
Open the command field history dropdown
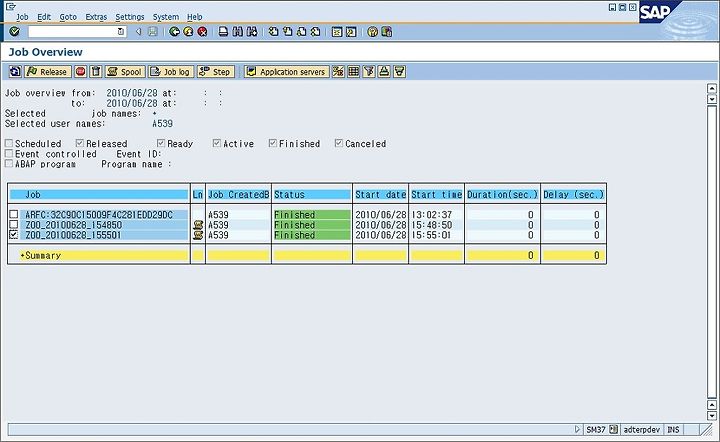click(x=121, y=32)
